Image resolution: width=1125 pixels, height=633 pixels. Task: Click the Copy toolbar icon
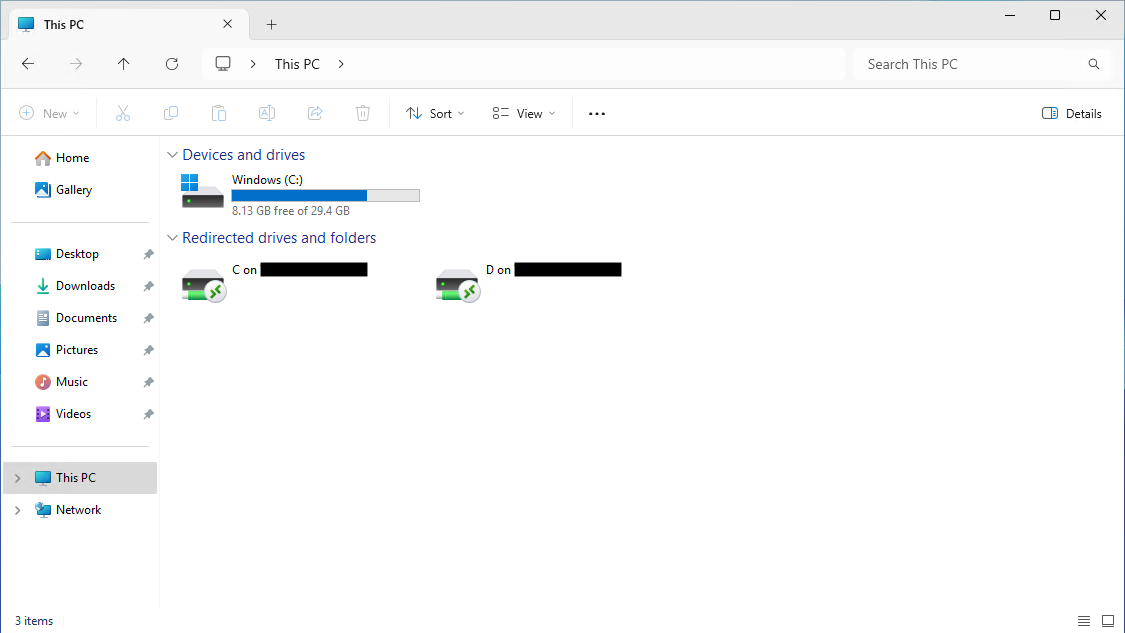click(x=171, y=113)
